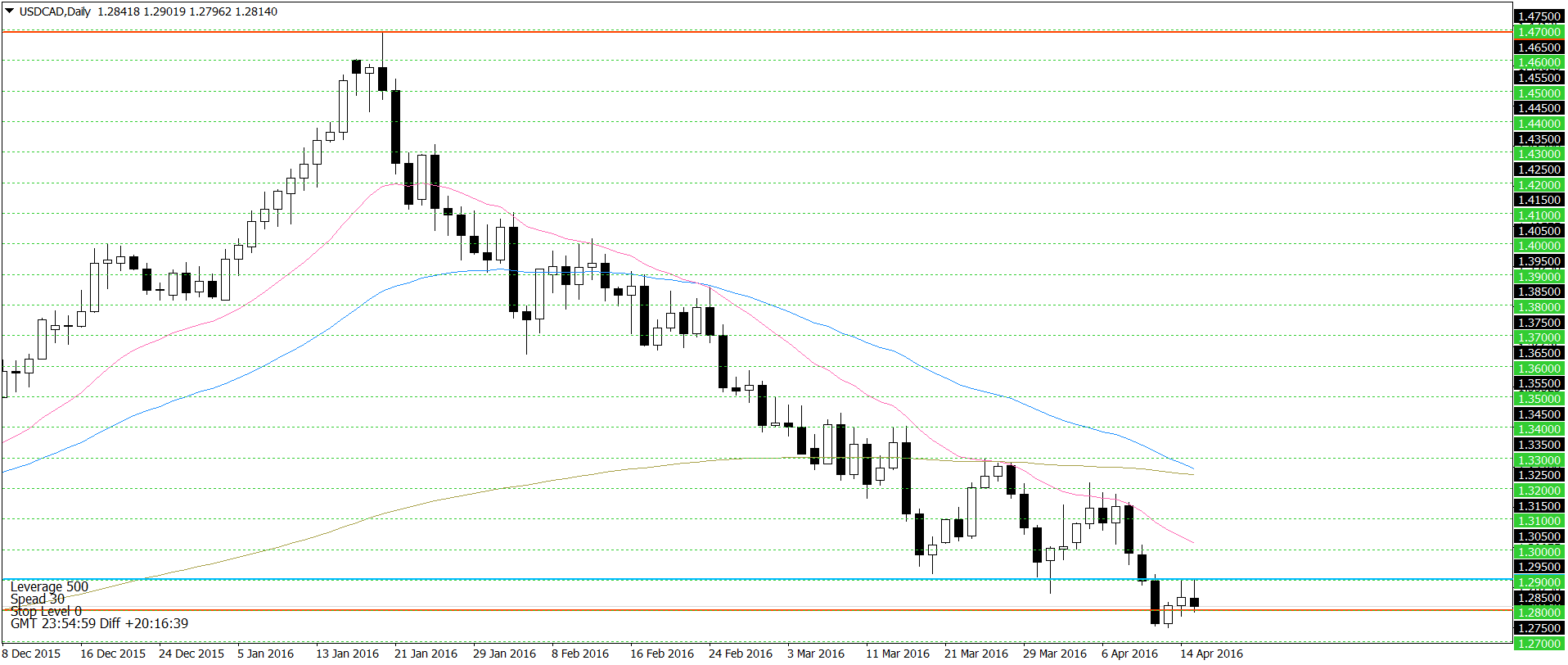Select the cyan horizontal line at 1.29000
Screen dimensions: 1568x665
(x=756, y=579)
